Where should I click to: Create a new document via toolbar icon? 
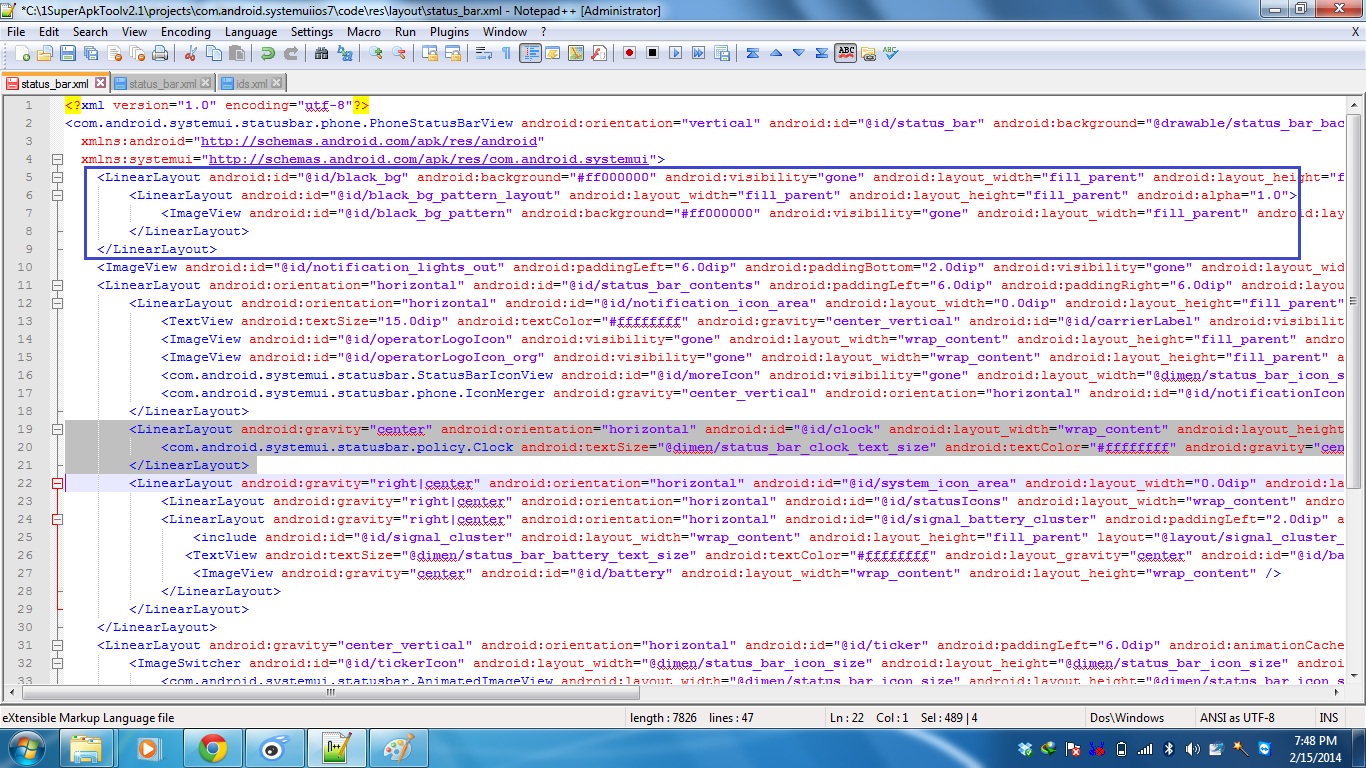(23, 53)
